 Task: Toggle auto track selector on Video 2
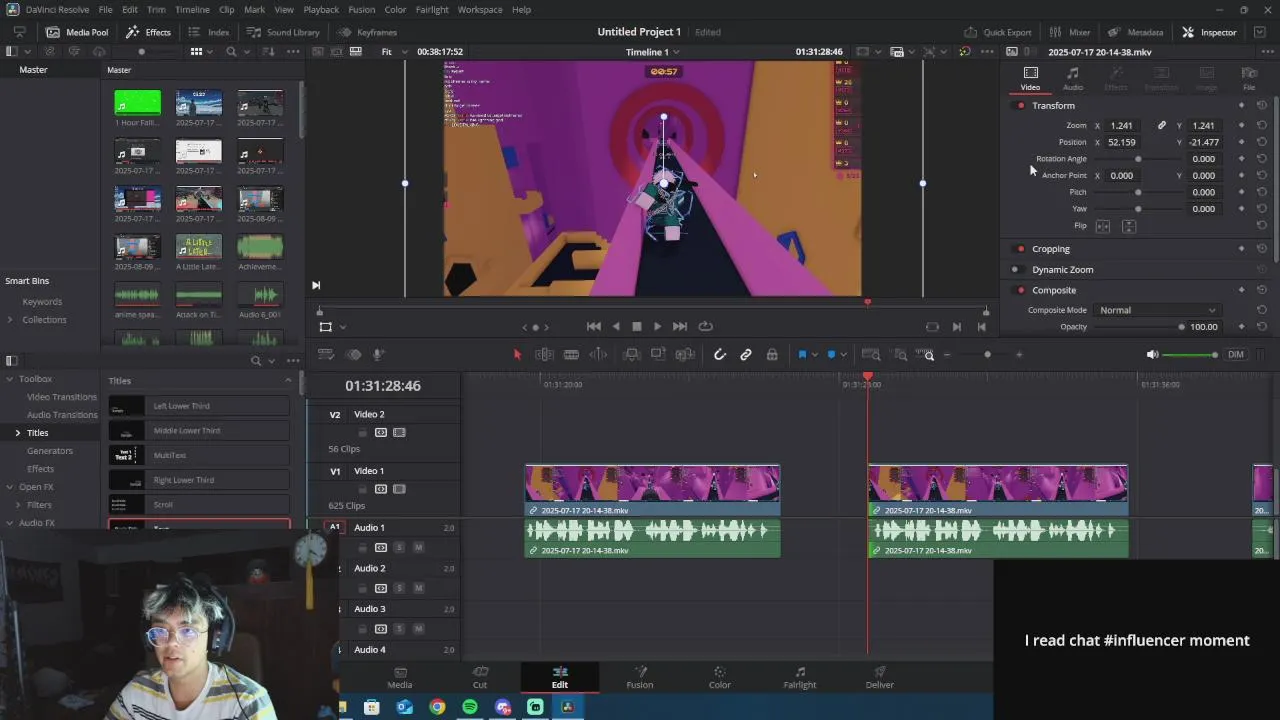pyautogui.click(x=381, y=433)
